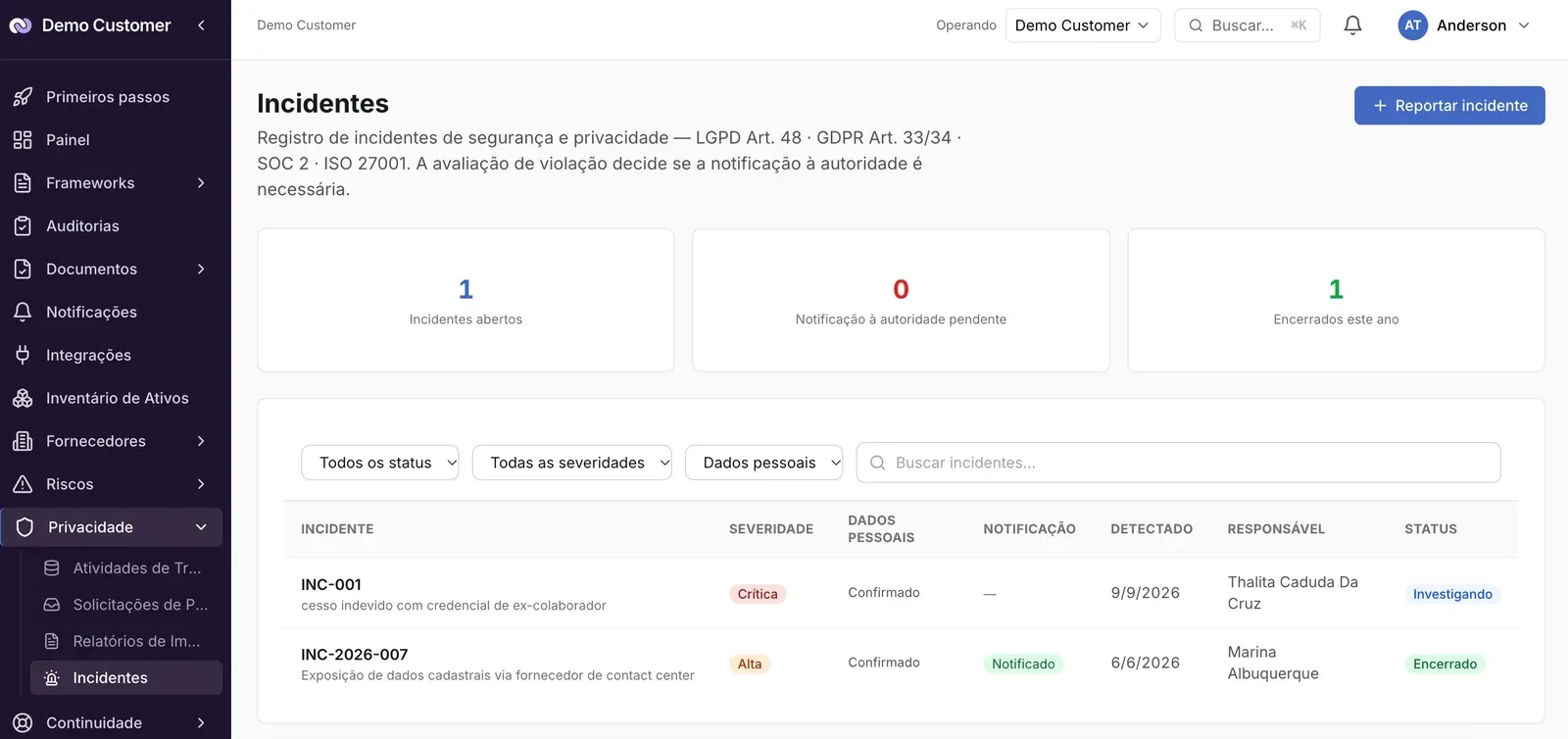Viewport: 1568px width, 739px height.
Task: Click the Integrações plug icon
Action: tap(23, 356)
